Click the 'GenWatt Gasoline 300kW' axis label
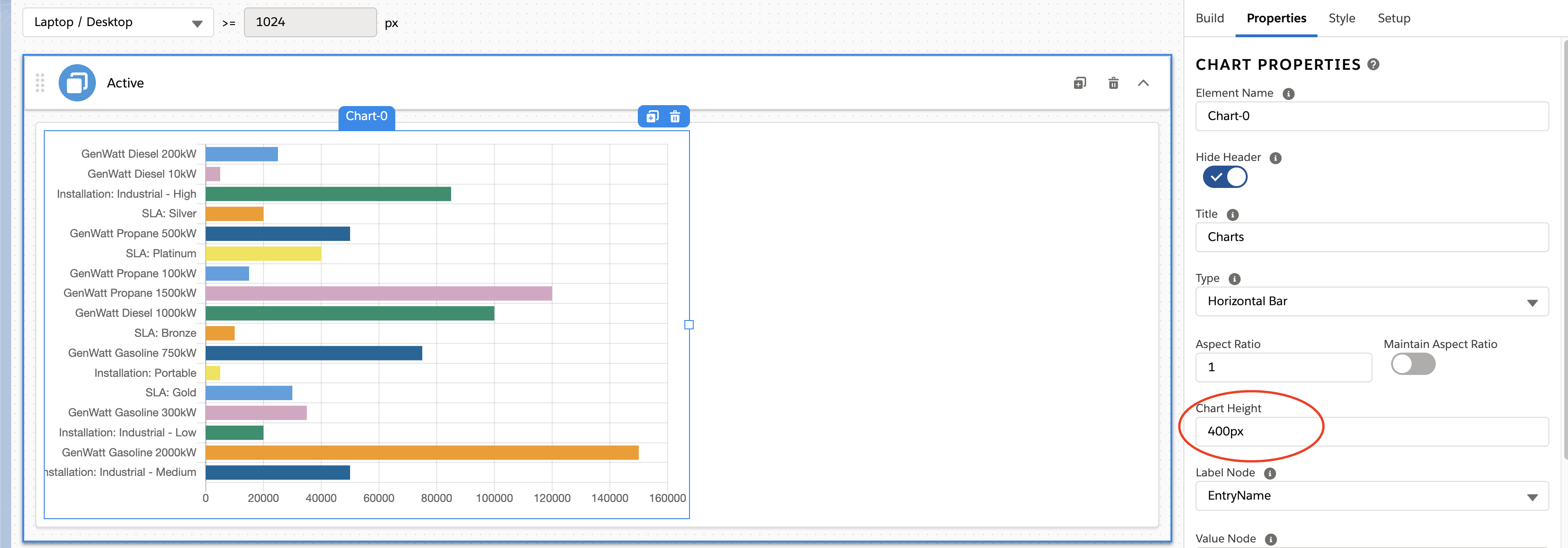This screenshot has width=1568, height=548. pyautogui.click(x=132, y=412)
